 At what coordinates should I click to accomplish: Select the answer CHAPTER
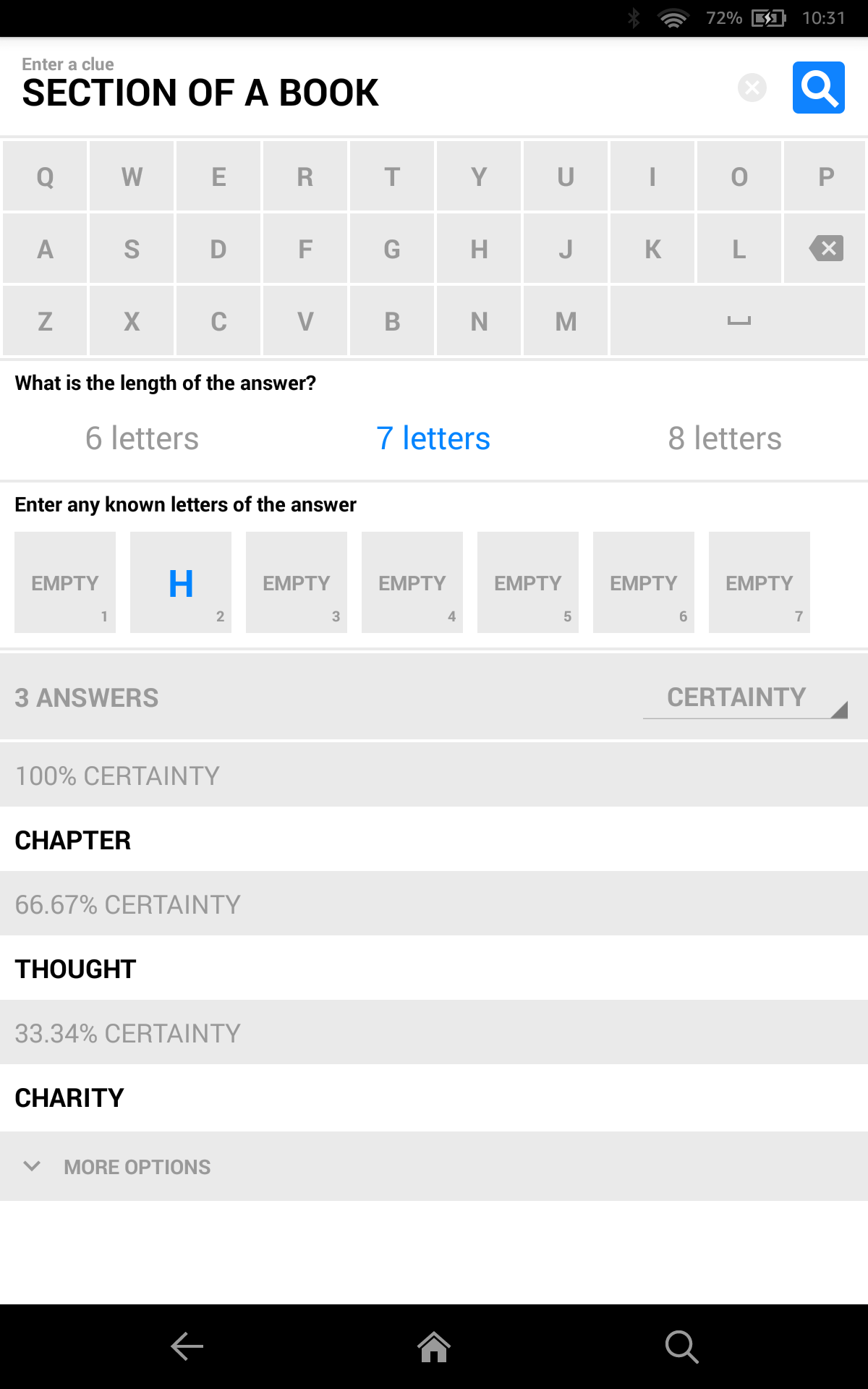(x=73, y=841)
